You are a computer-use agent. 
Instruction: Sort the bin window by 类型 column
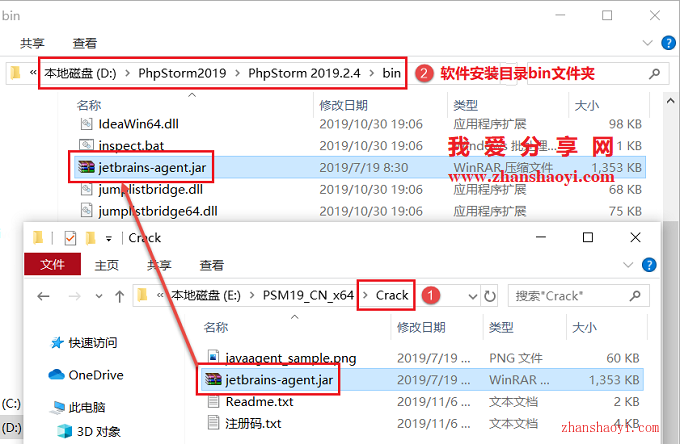(x=465, y=105)
